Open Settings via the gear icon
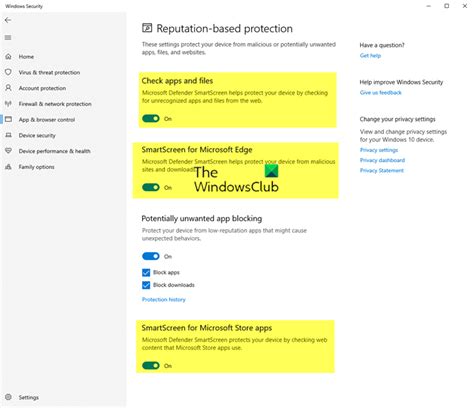The image size is (474, 408). tap(8, 397)
